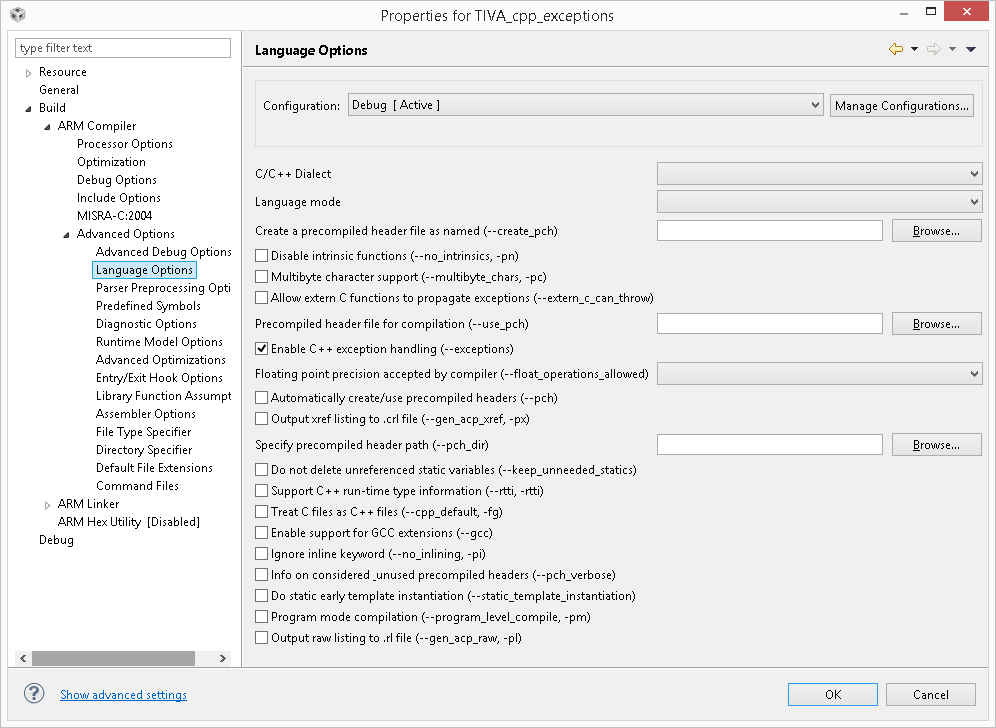Image resolution: width=996 pixels, height=728 pixels.
Task: Click the Show advanced settings link
Action: [x=123, y=695]
